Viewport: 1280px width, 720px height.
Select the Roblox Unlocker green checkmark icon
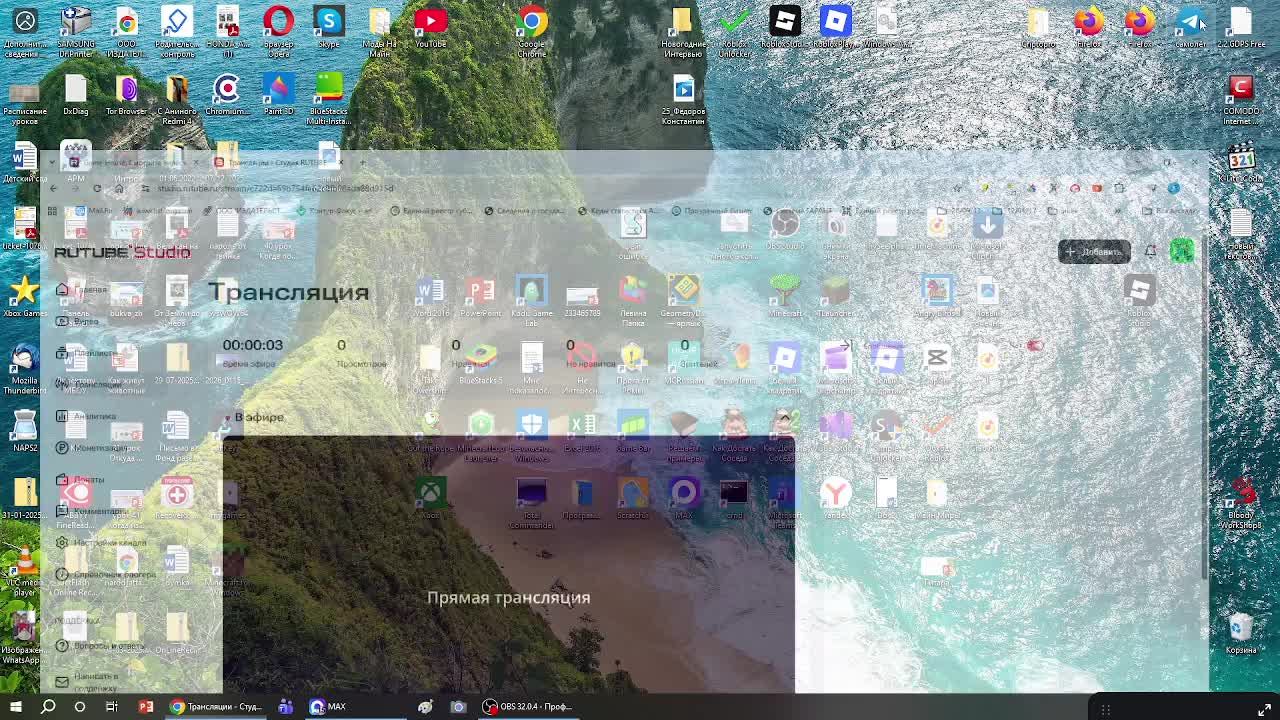[734, 28]
